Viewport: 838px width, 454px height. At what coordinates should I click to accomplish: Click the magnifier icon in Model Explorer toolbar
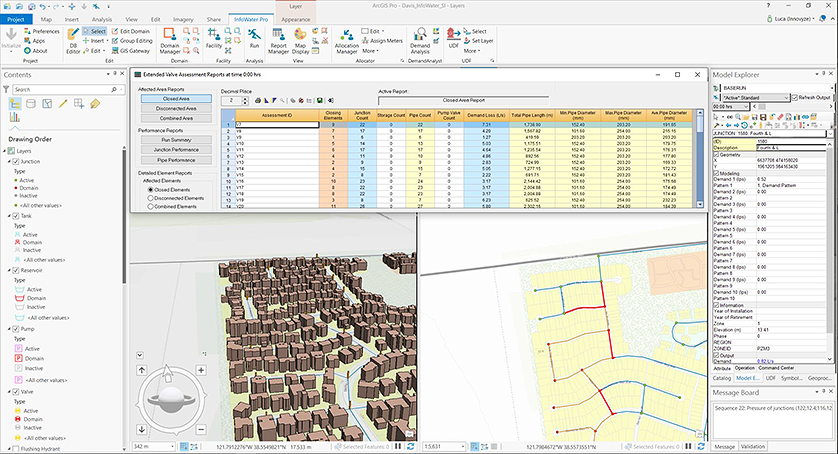738,117
